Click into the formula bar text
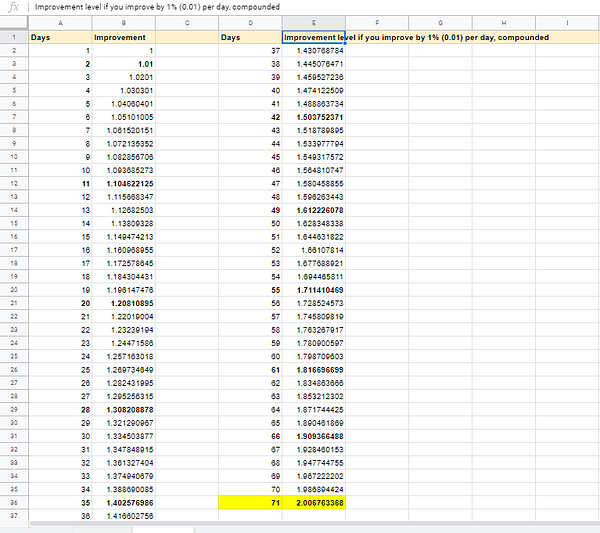 (157, 7)
